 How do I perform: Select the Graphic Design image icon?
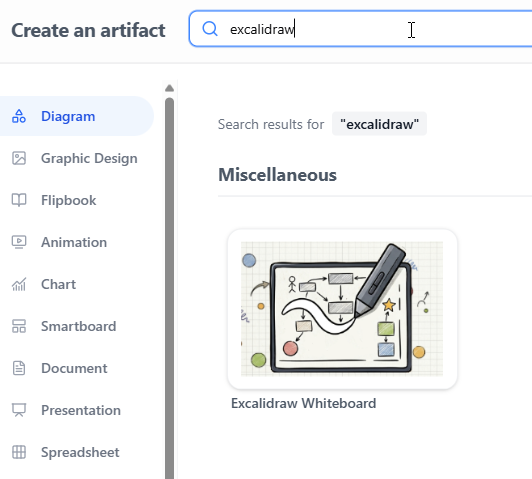coord(19,158)
